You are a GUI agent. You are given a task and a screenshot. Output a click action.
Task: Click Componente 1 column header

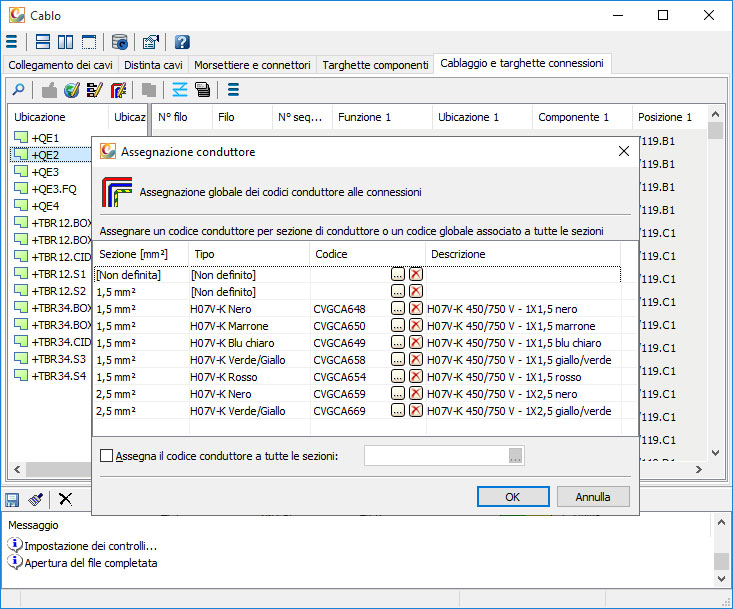[x=582, y=117]
